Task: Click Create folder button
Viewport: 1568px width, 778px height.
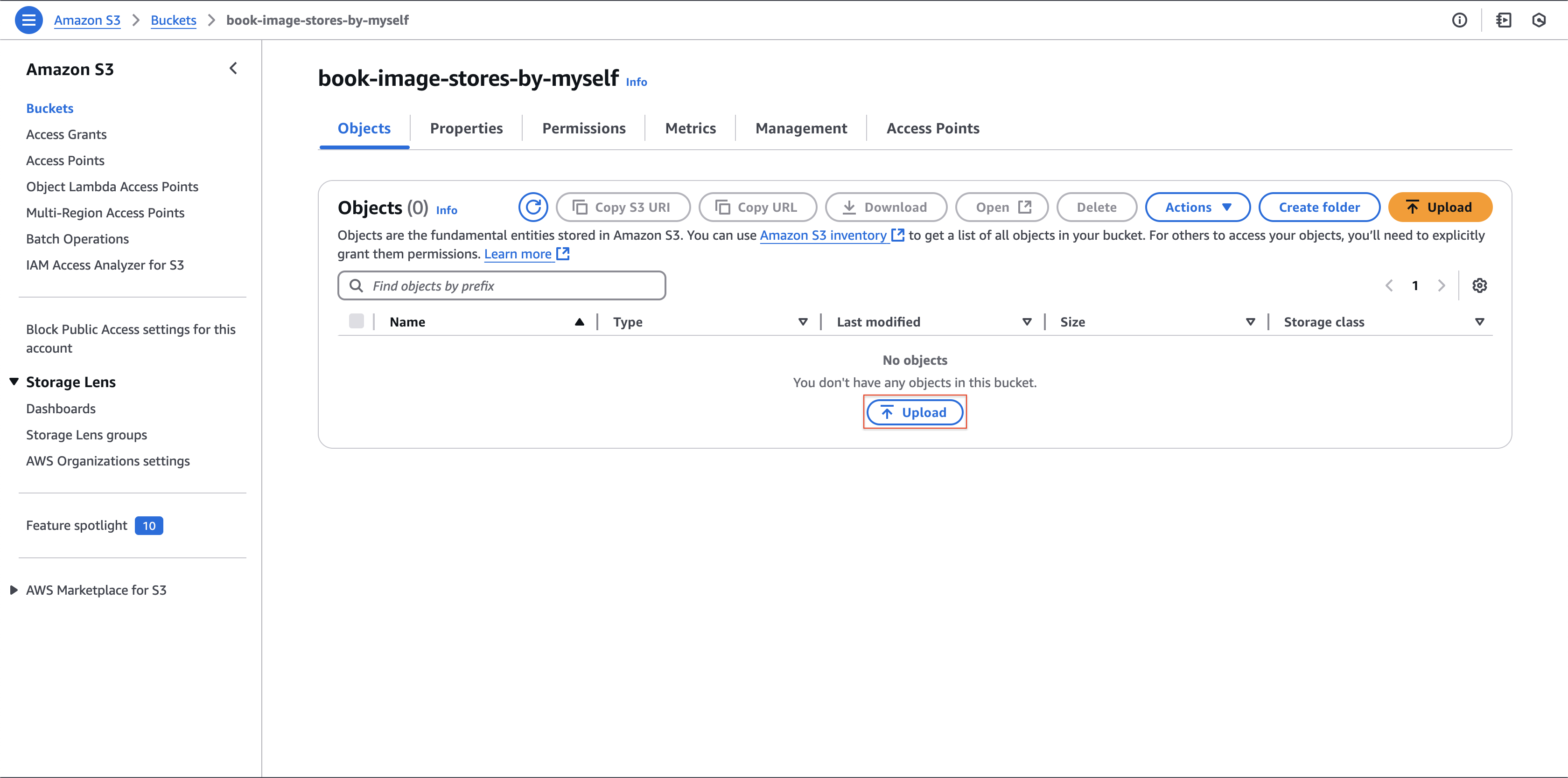Action: pos(1319,208)
